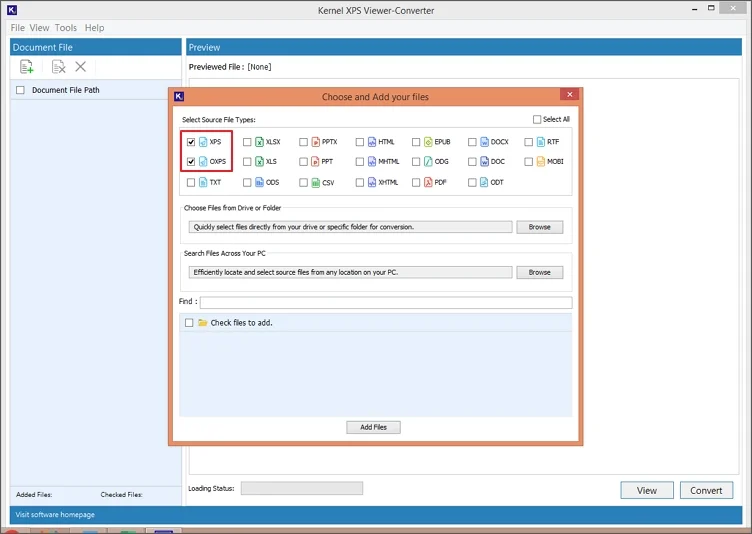The image size is (752, 534).
Task: Click the Kernel app logo in title bar
Action: [x=12, y=10]
